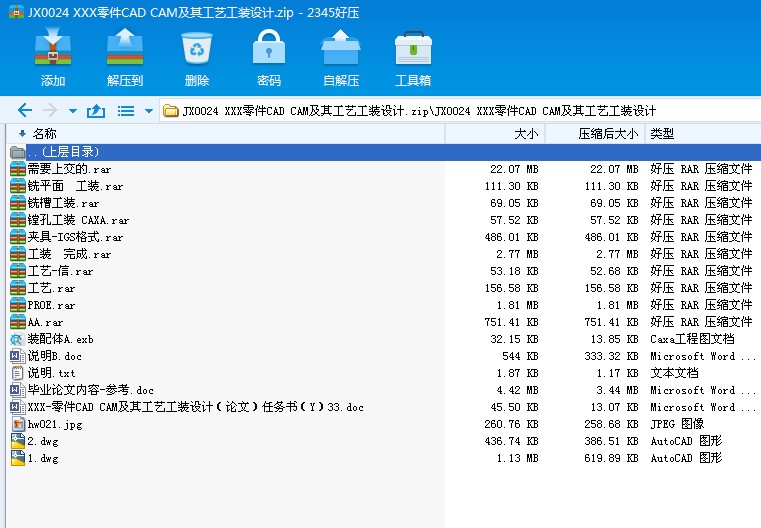Select file AA.rar

click(x=45, y=322)
